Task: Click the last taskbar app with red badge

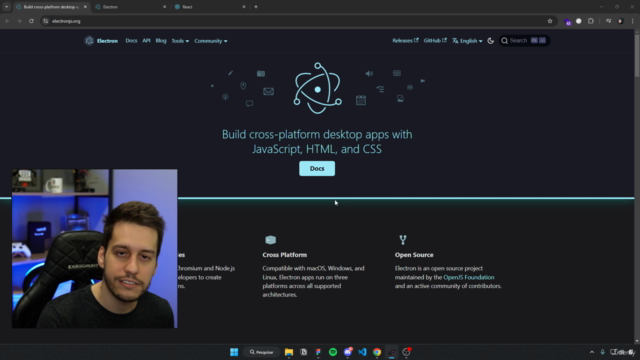Action: [407, 352]
